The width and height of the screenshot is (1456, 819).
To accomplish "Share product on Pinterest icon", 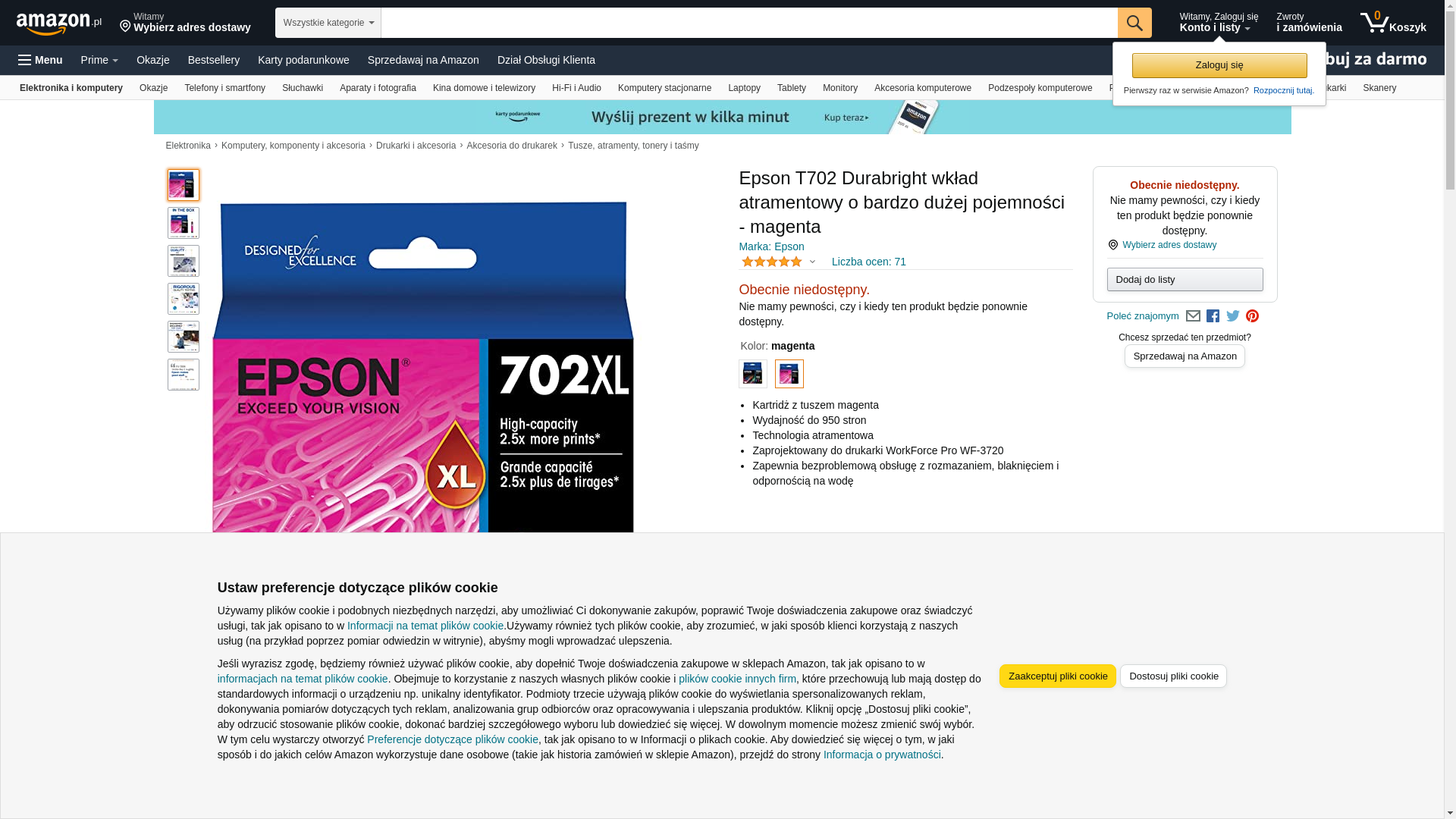I will coord(1253,316).
